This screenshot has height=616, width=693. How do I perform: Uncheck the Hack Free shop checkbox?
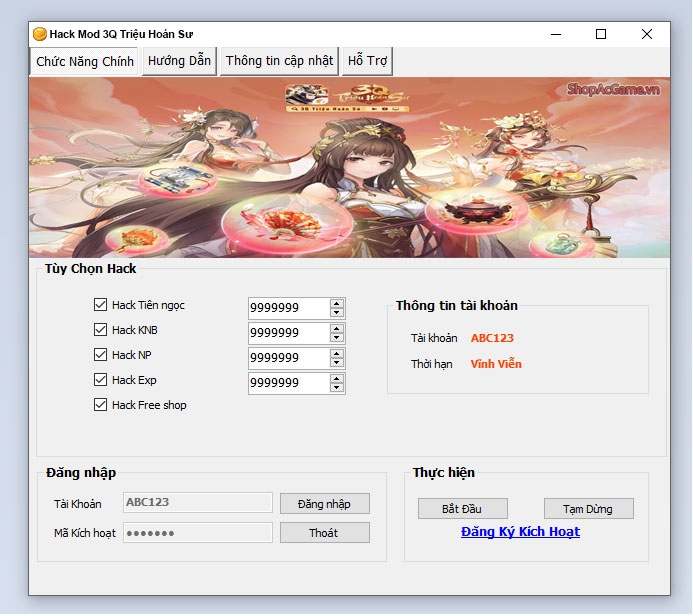click(x=100, y=405)
